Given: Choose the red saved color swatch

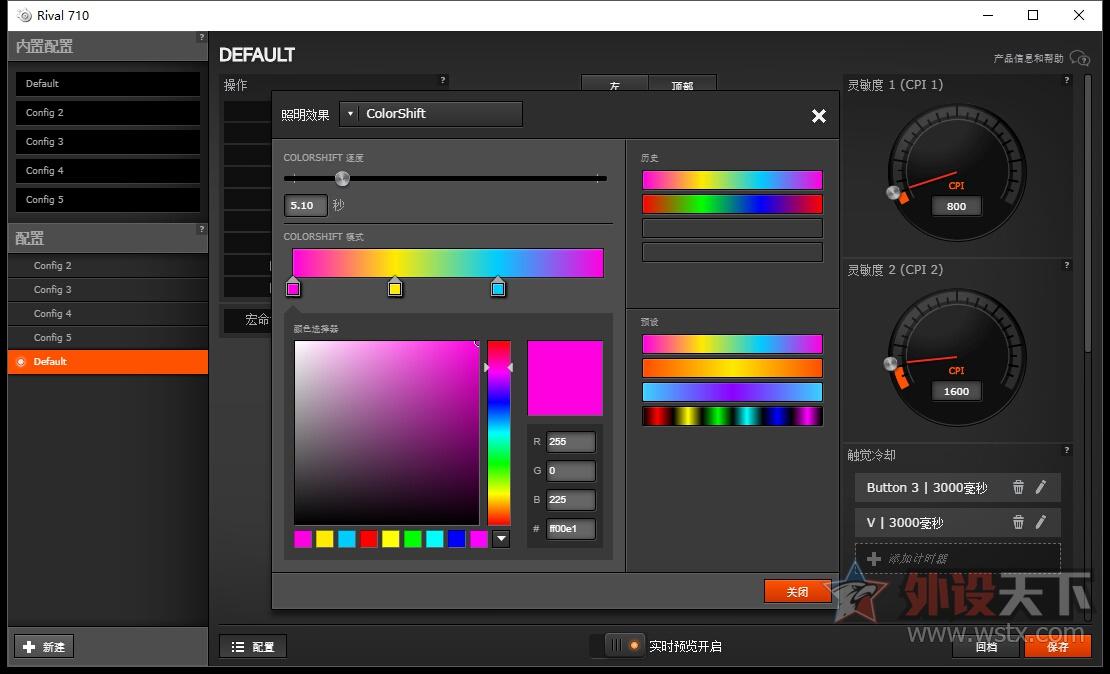Looking at the screenshot, I should 368,539.
